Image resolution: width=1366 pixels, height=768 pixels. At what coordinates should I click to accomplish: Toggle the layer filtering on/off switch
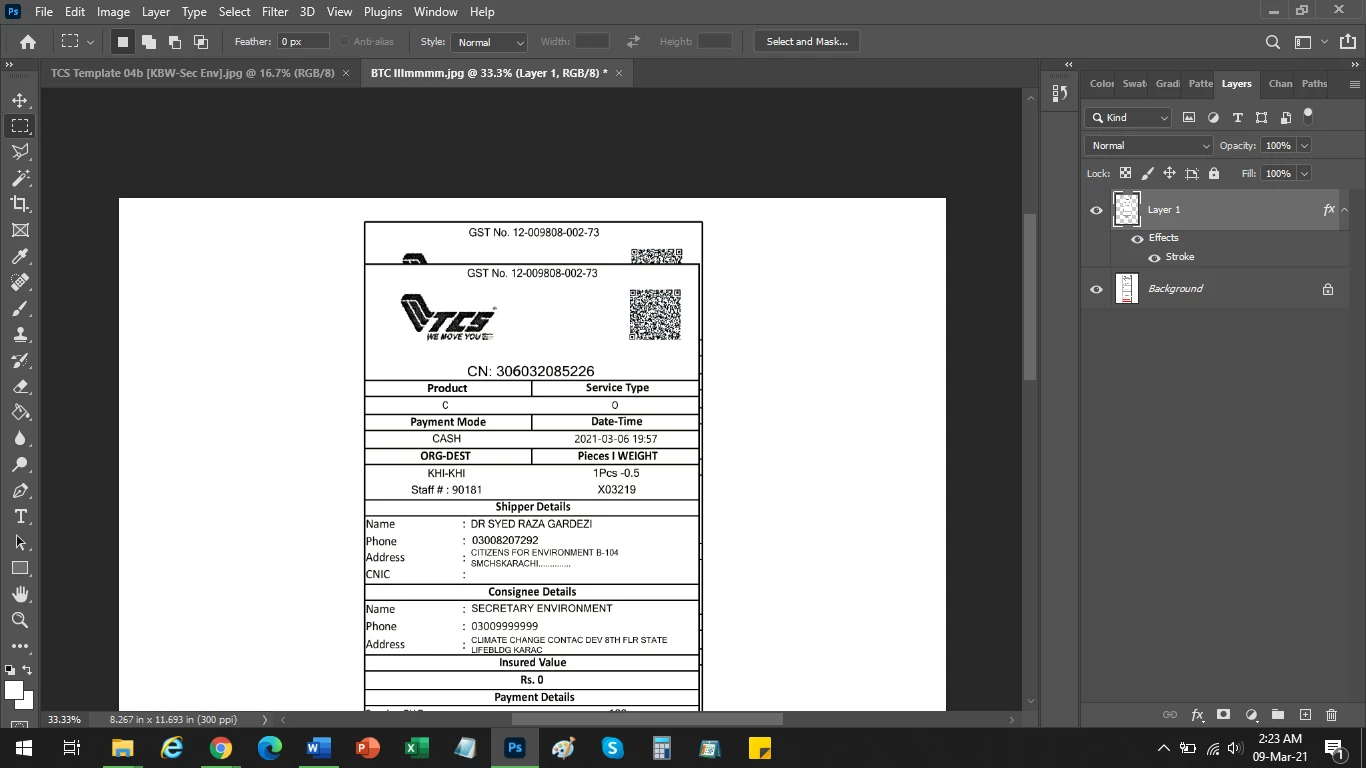(x=1308, y=116)
